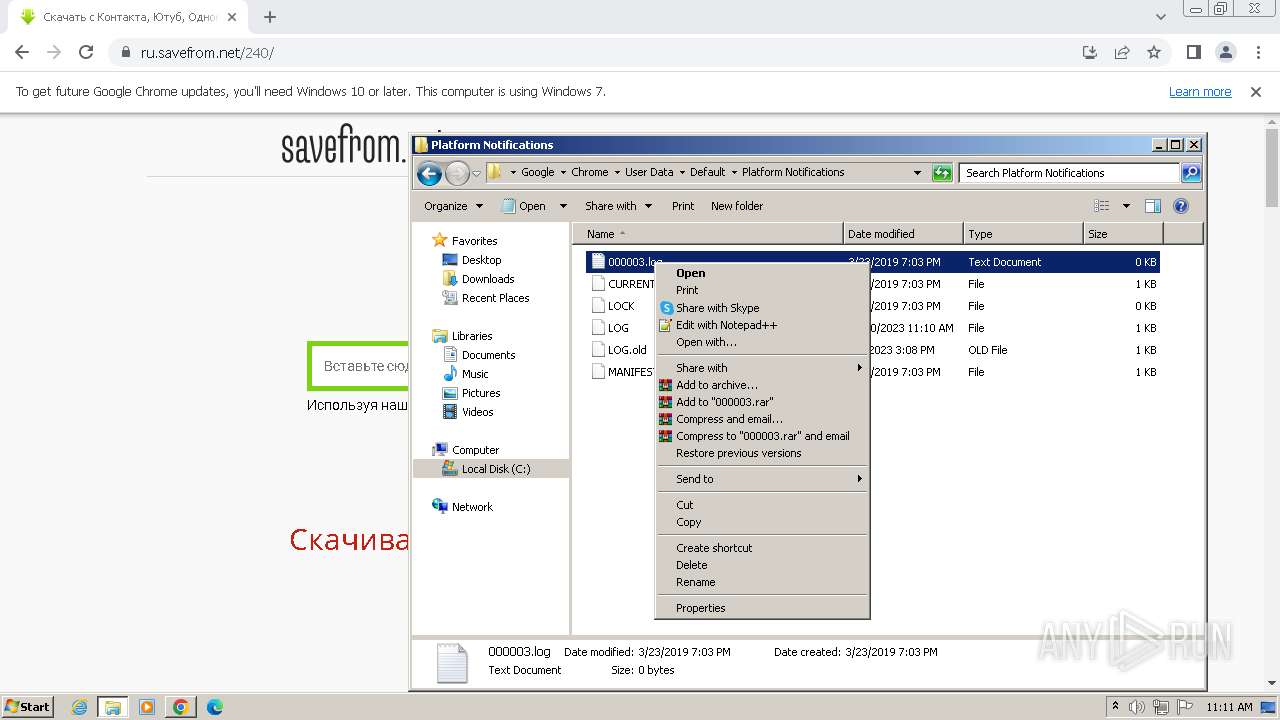This screenshot has width=1280, height=720.
Task: Expand address bar history dropdown
Action: [917, 173]
